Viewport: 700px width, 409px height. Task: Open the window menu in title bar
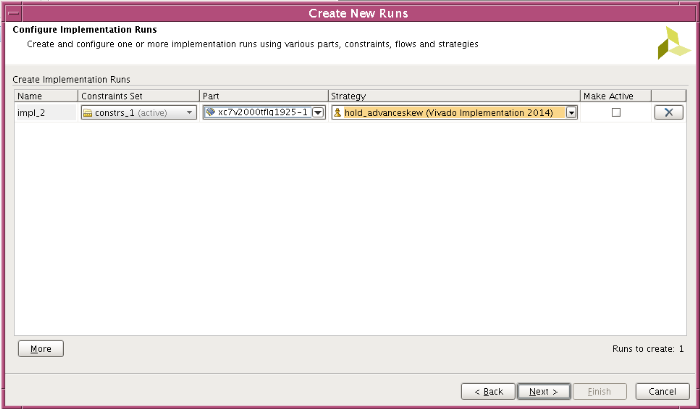pos(10,13)
